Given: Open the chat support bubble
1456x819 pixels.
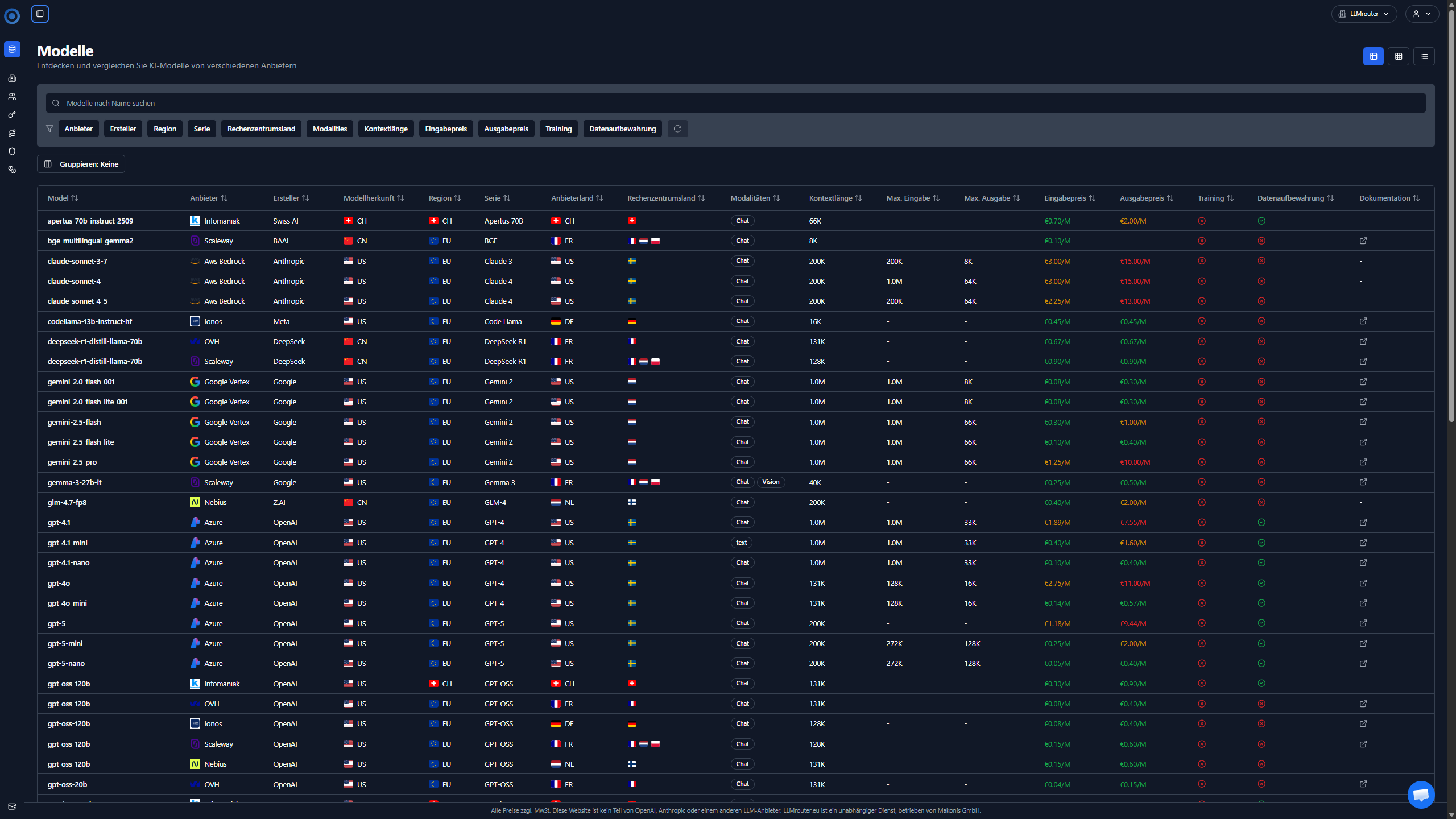Looking at the screenshot, I should (x=1420, y=795).
